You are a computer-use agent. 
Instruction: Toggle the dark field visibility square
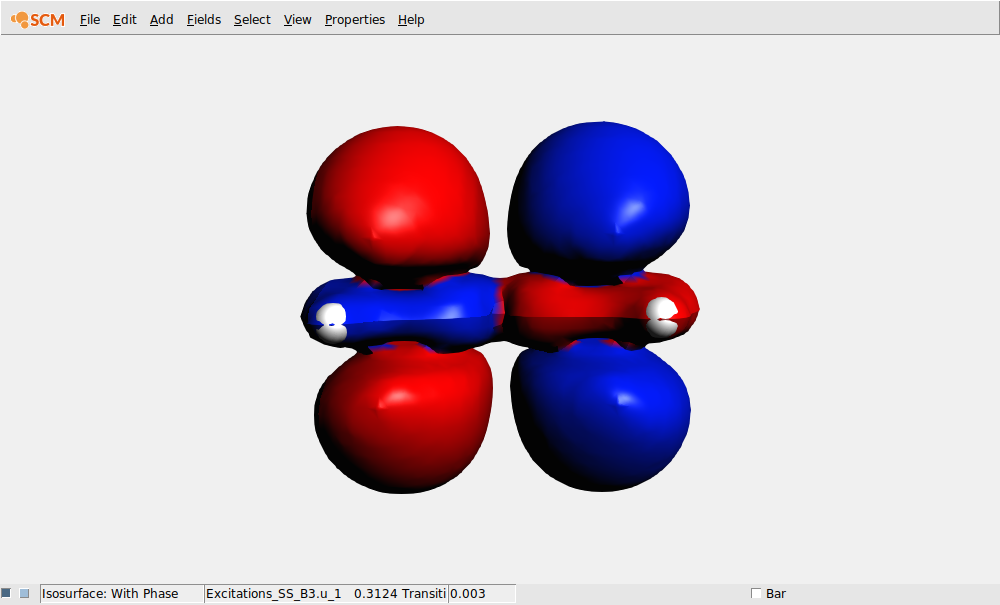coord(9,592)
